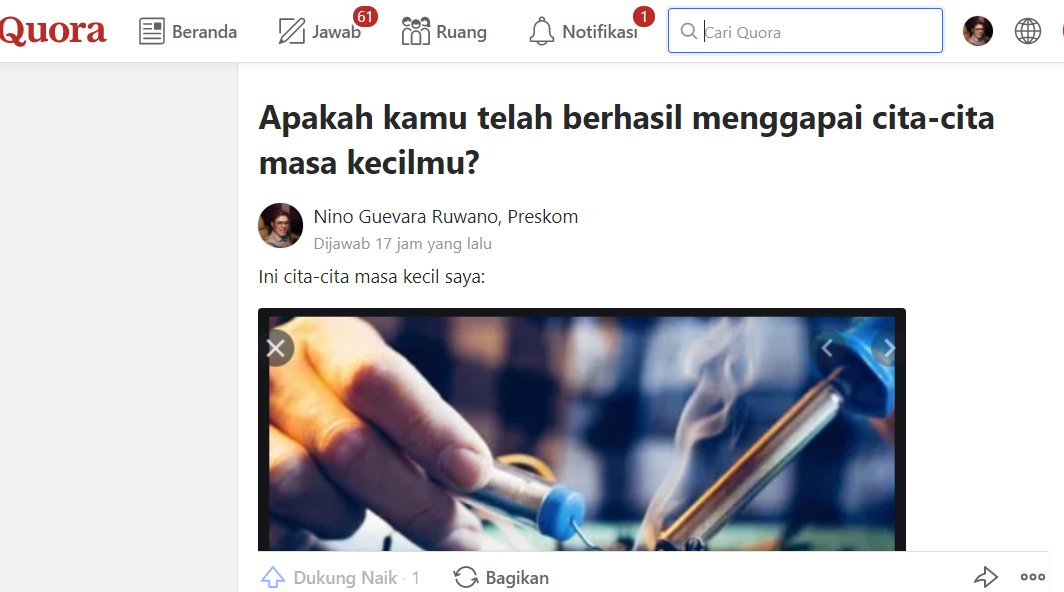Open the profile avatar menu in header

click(978, 31)
